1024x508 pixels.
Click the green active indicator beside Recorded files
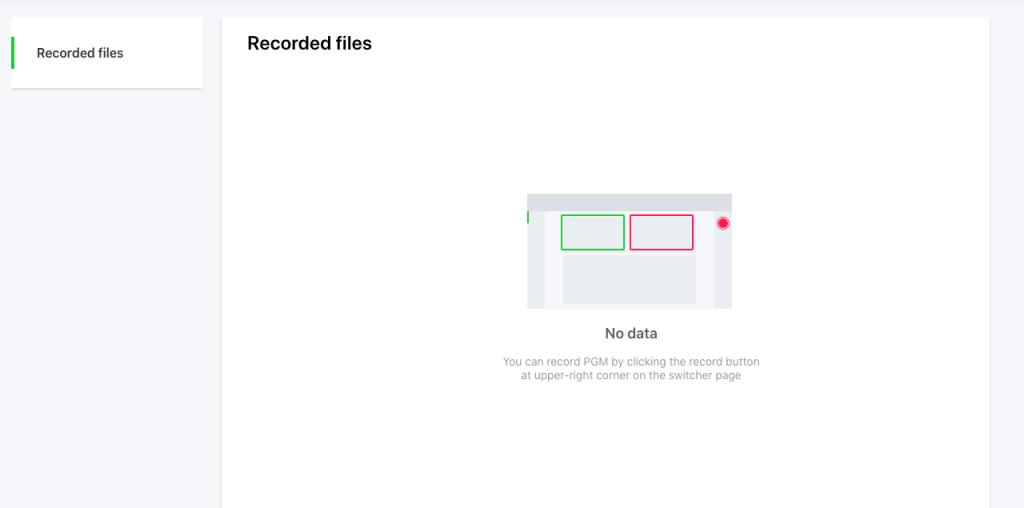(13, 53)
